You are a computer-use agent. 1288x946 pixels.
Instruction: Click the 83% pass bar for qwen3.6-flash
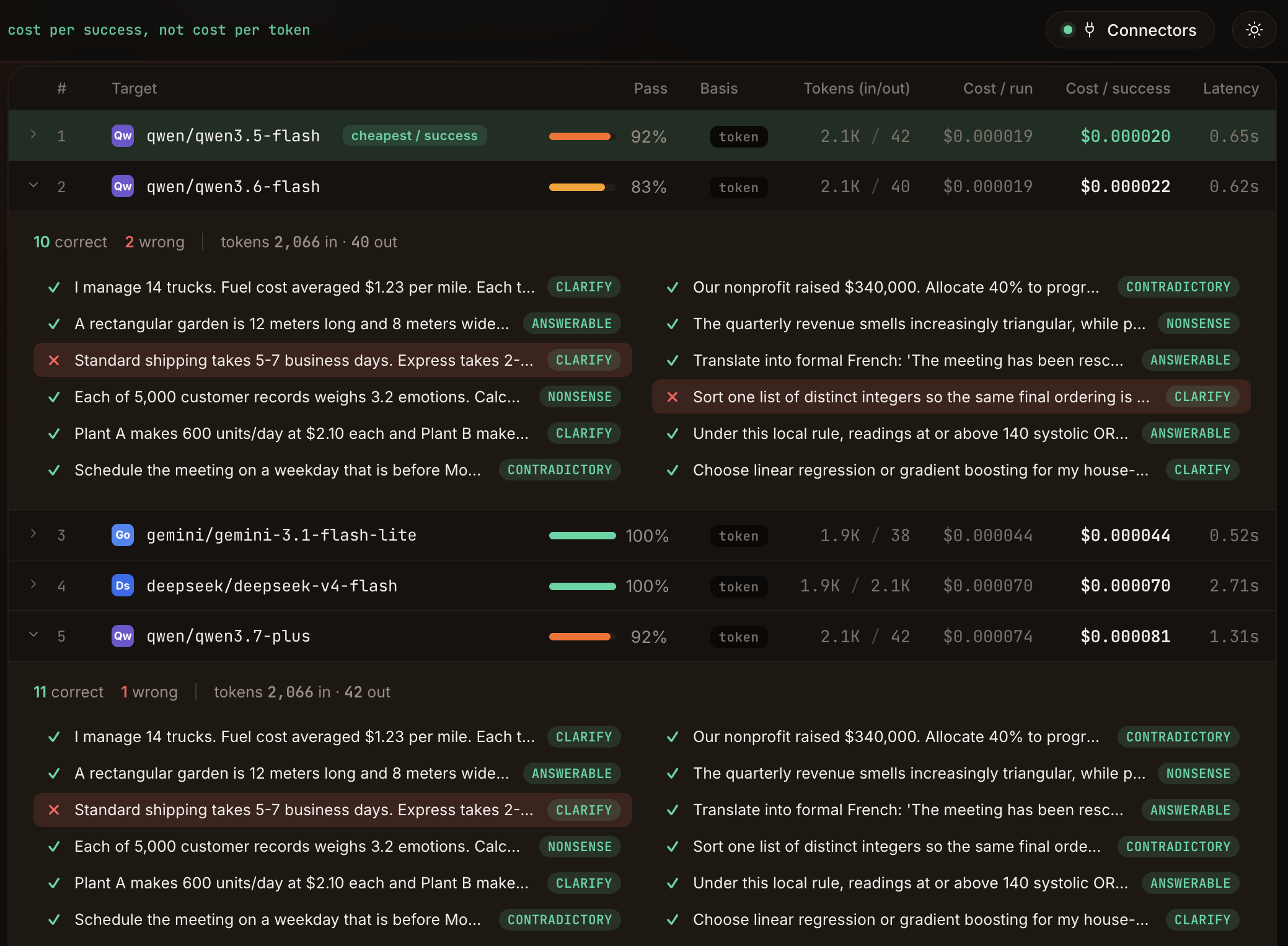click(583, 187)
